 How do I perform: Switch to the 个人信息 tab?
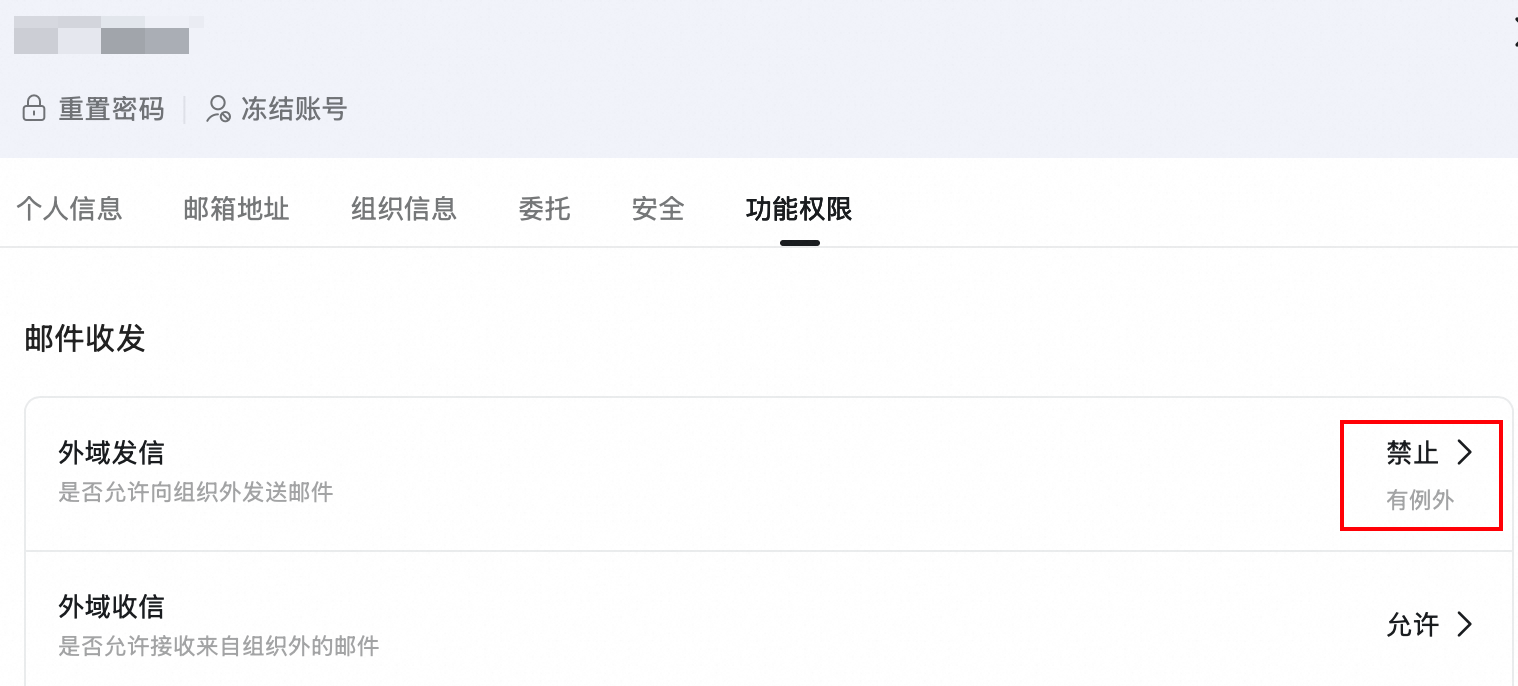69,209
